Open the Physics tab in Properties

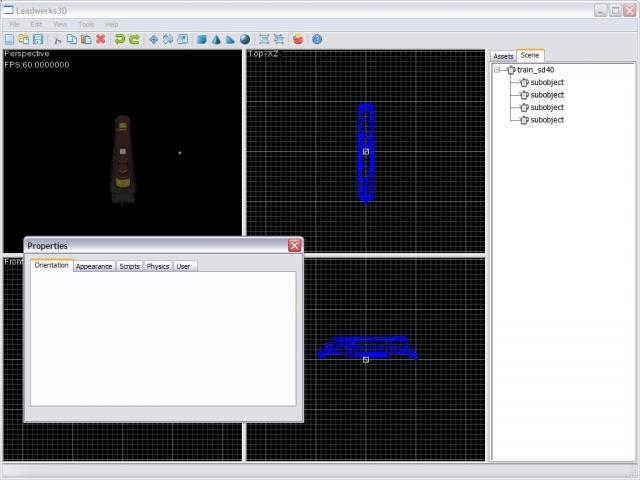tap(158, 266)
